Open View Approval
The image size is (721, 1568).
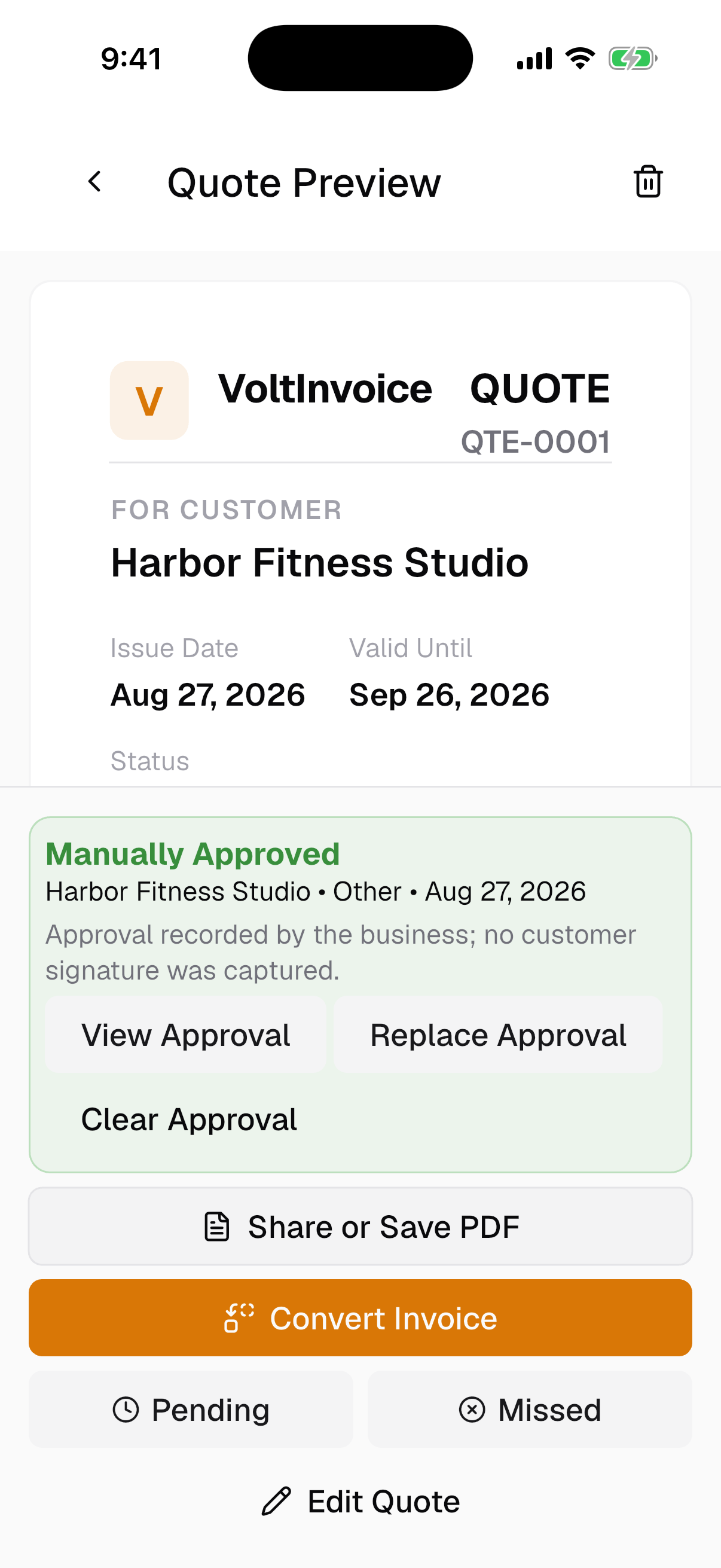click(x=185, y=1034)
